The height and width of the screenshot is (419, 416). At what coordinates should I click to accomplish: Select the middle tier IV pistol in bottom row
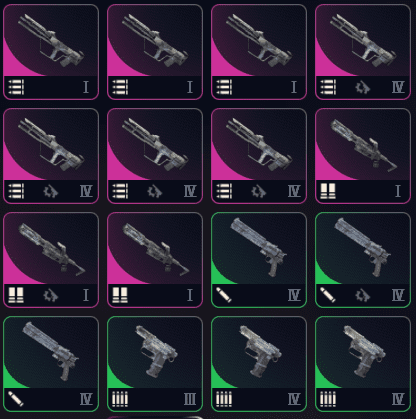(x=259, y=364)
